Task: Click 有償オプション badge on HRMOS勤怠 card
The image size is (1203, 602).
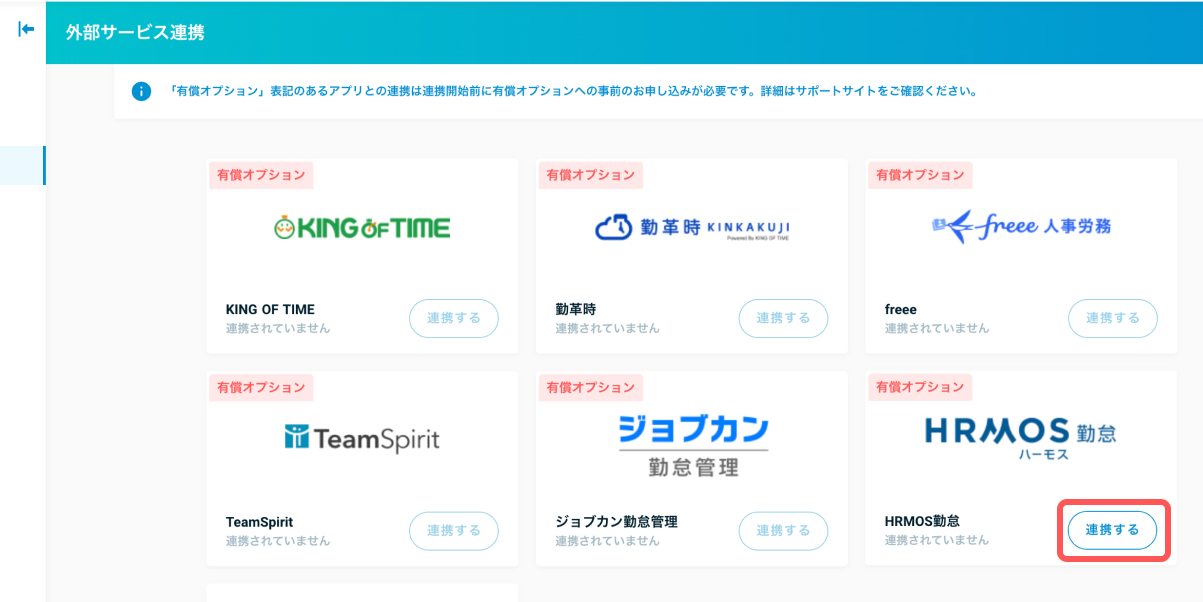Action: click(x=920, y=387)
